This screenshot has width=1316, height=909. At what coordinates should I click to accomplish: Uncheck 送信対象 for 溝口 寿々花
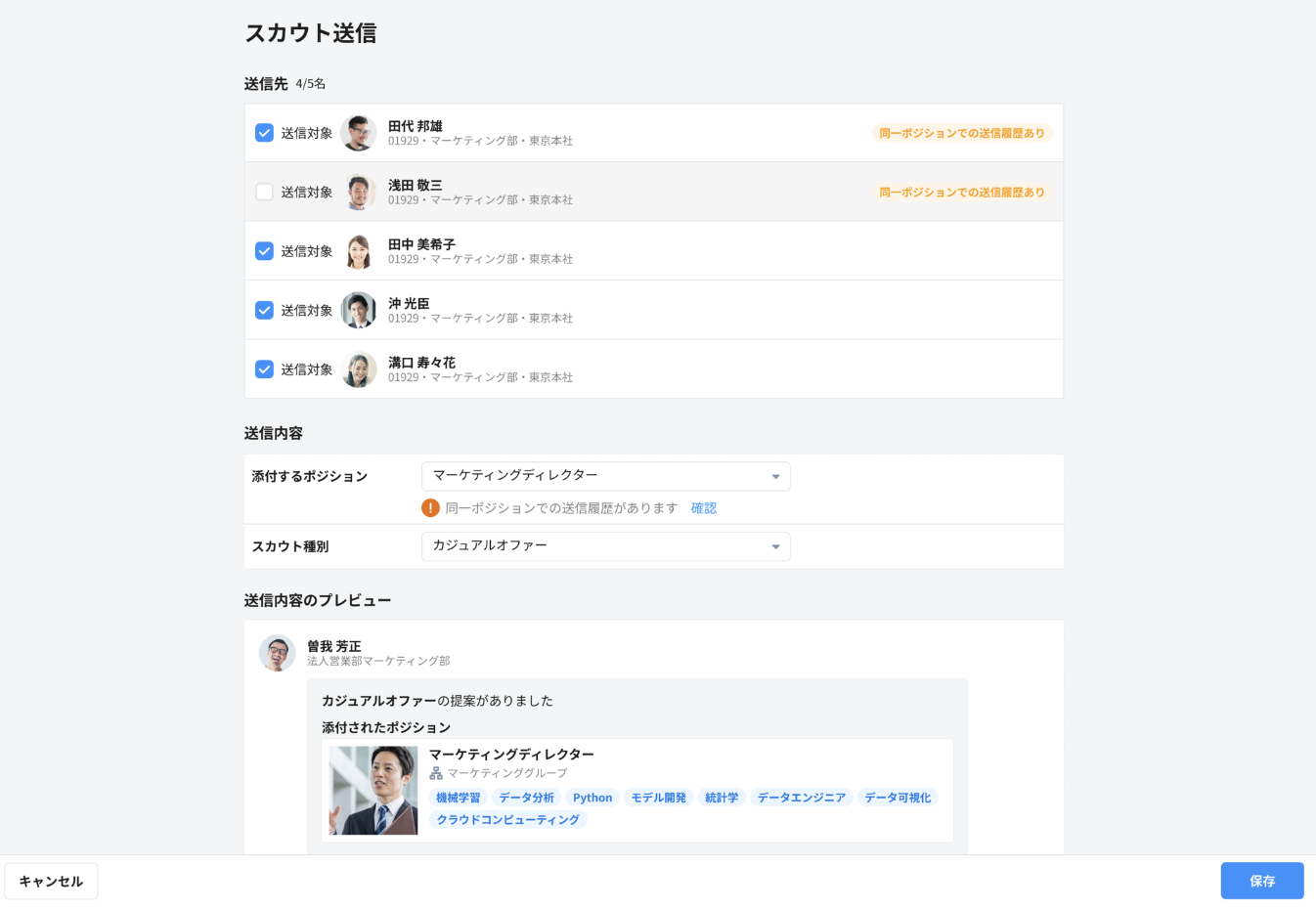click(x=264, y=369)
